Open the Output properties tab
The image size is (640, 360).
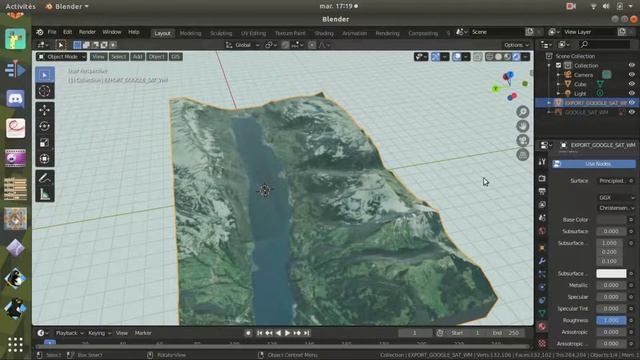pyautogui.click(x=542, y=191)
